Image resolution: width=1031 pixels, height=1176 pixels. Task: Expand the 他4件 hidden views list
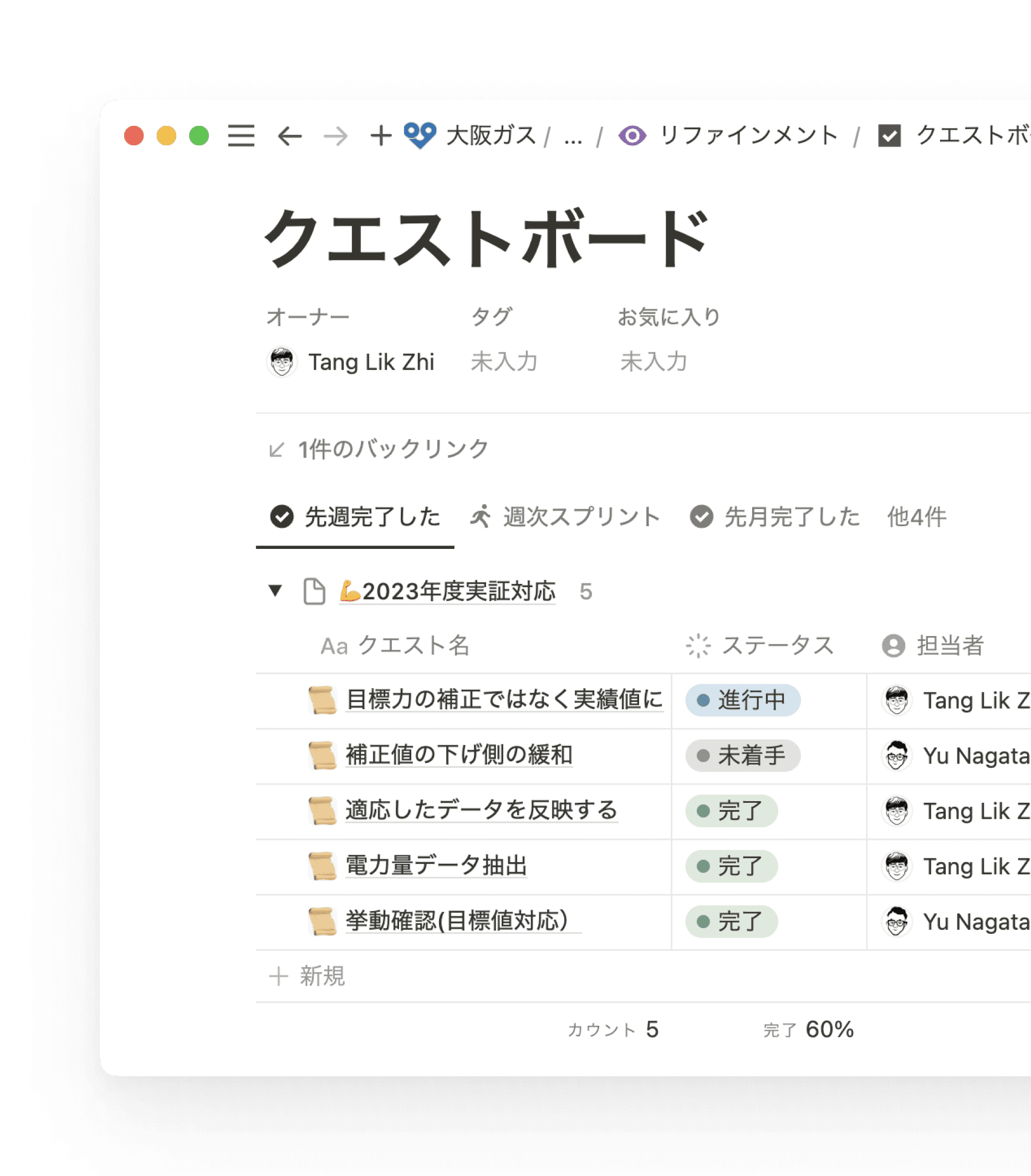[x=916, y=517]
